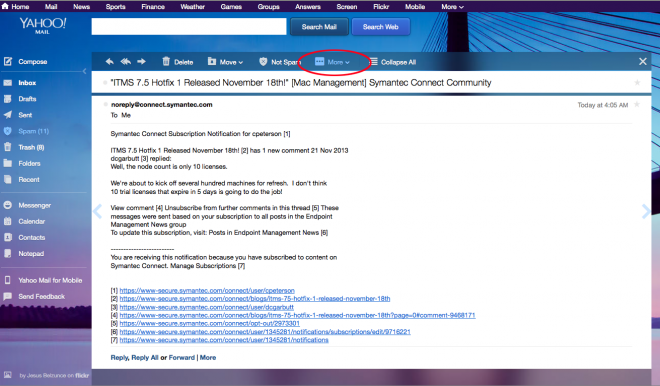Open link [7] user/1345281/notifications
The width and height of the screenshot is (660, 386).
pos(224,340)
